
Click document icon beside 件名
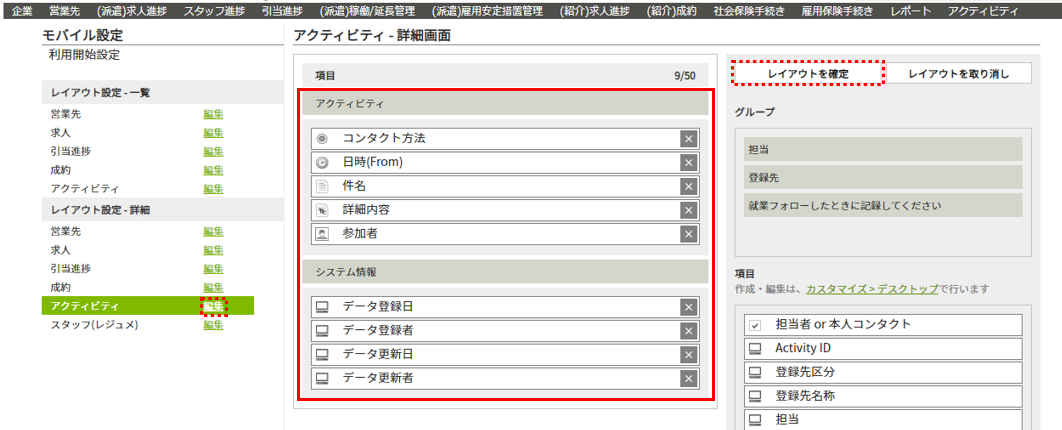pyautogui.click(x=322, y=186)
